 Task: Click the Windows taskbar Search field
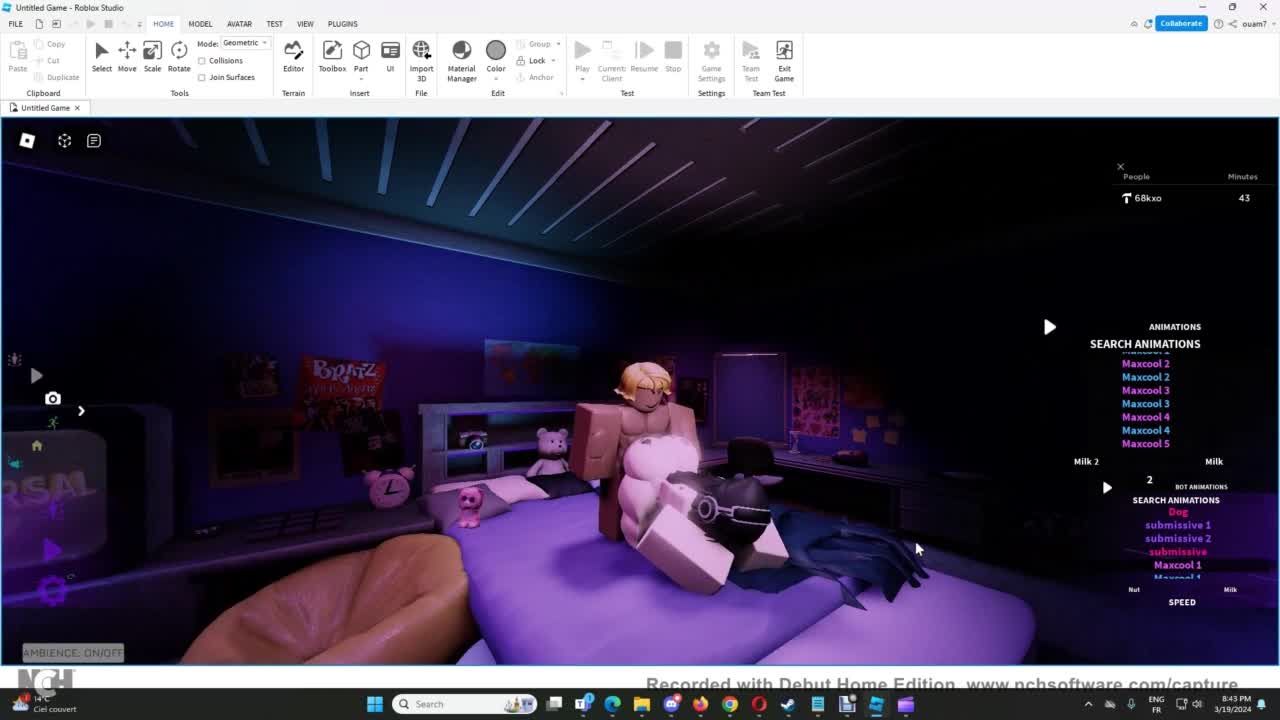[465, 704]
